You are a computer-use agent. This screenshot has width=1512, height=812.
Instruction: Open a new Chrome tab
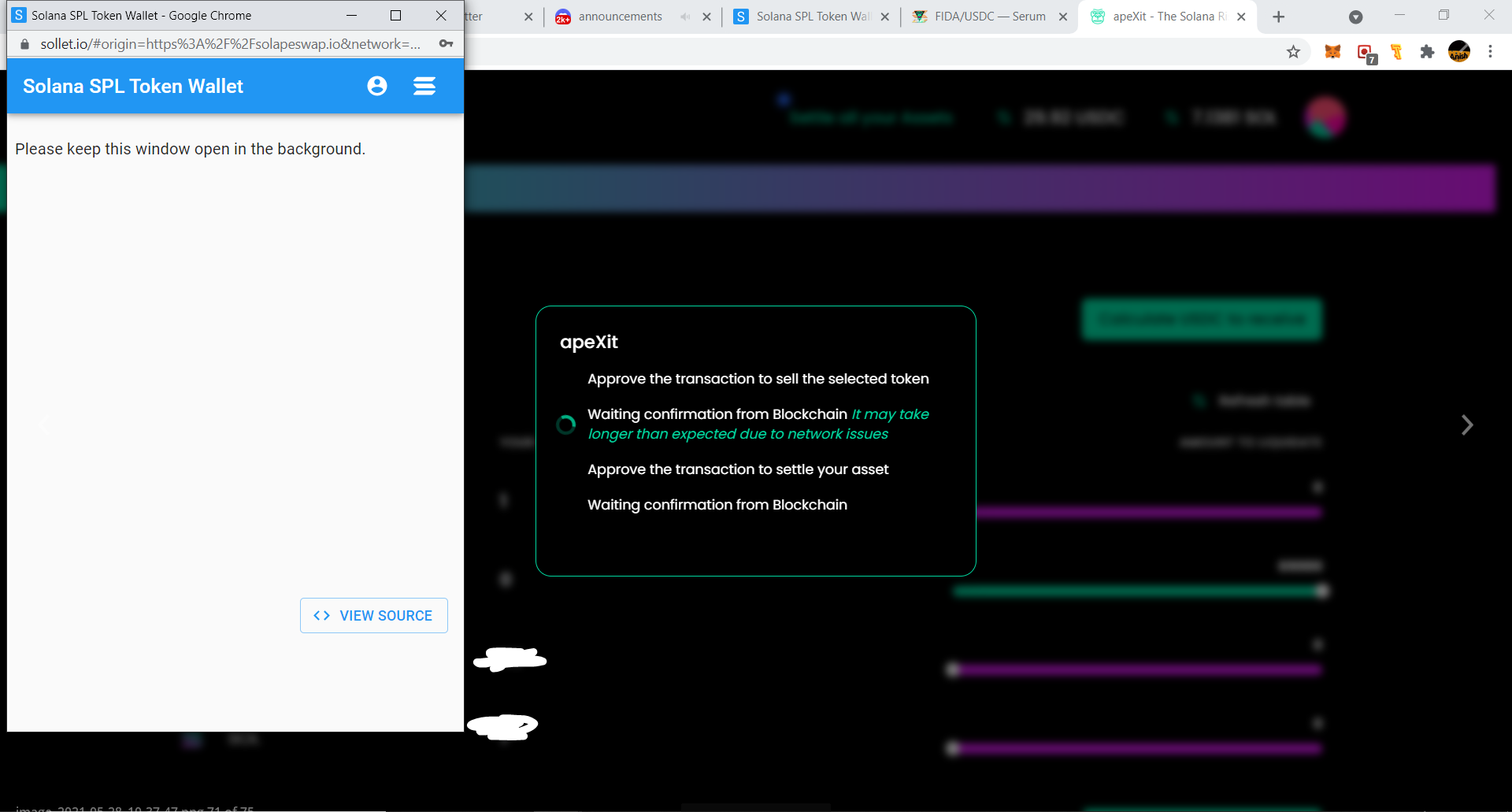(1278, 17)
